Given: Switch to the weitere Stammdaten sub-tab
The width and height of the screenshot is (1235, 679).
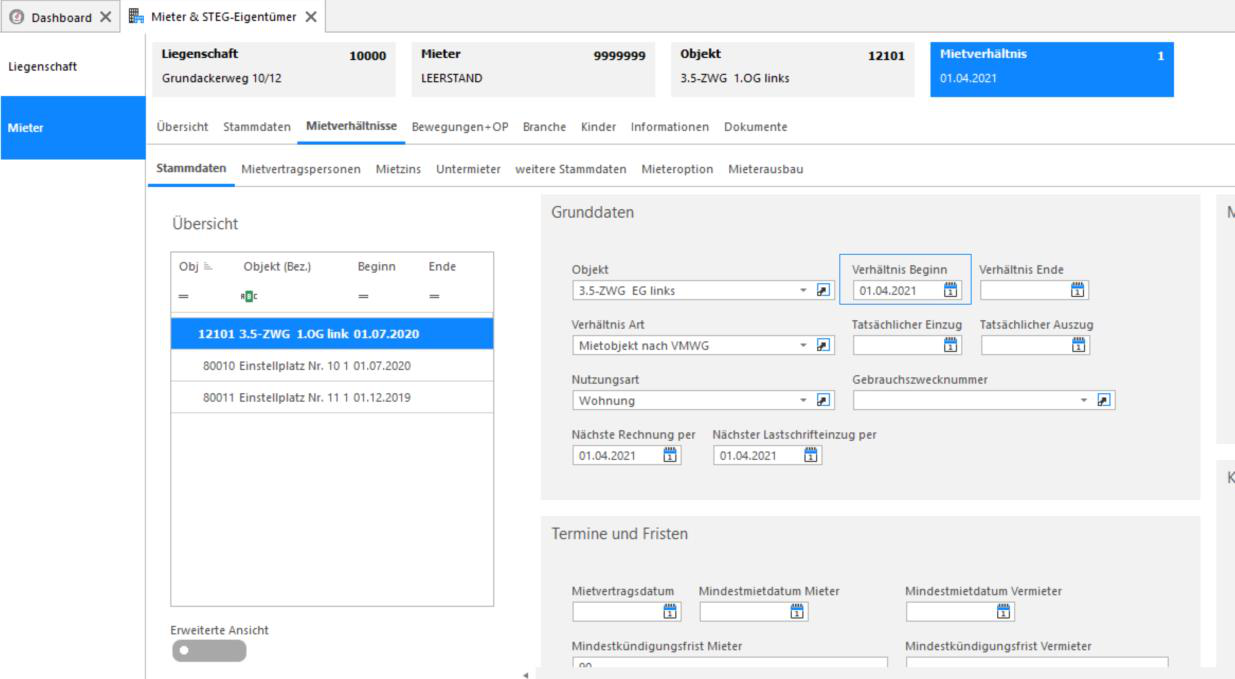Looking at the screenshot, I should (x=570, y=169).
